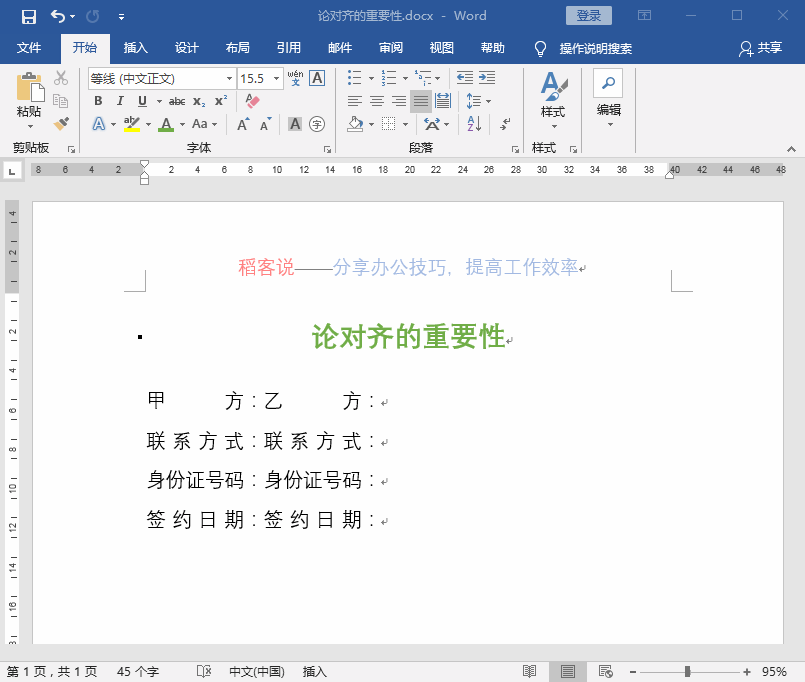The image size is (805, 682).
Task: Switch to Read Mode via status bar icon
Action: (529, 671)
